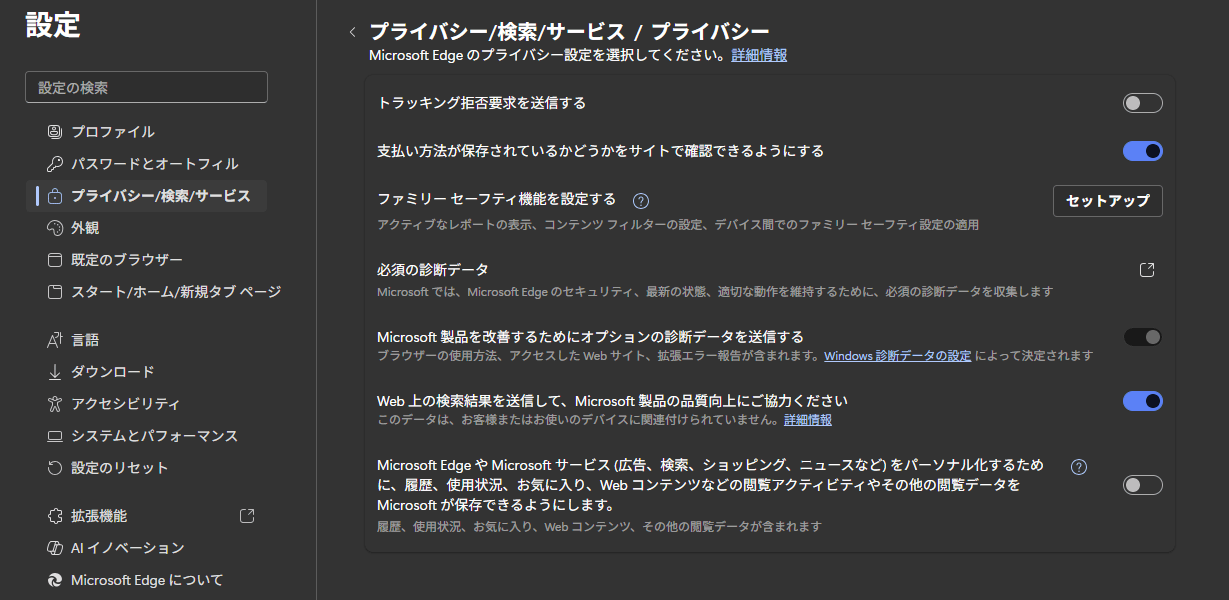Toggle the Microsoft Edge personalization data switch
This screenshot has width=1229, height=600.
pos(1142,485)
